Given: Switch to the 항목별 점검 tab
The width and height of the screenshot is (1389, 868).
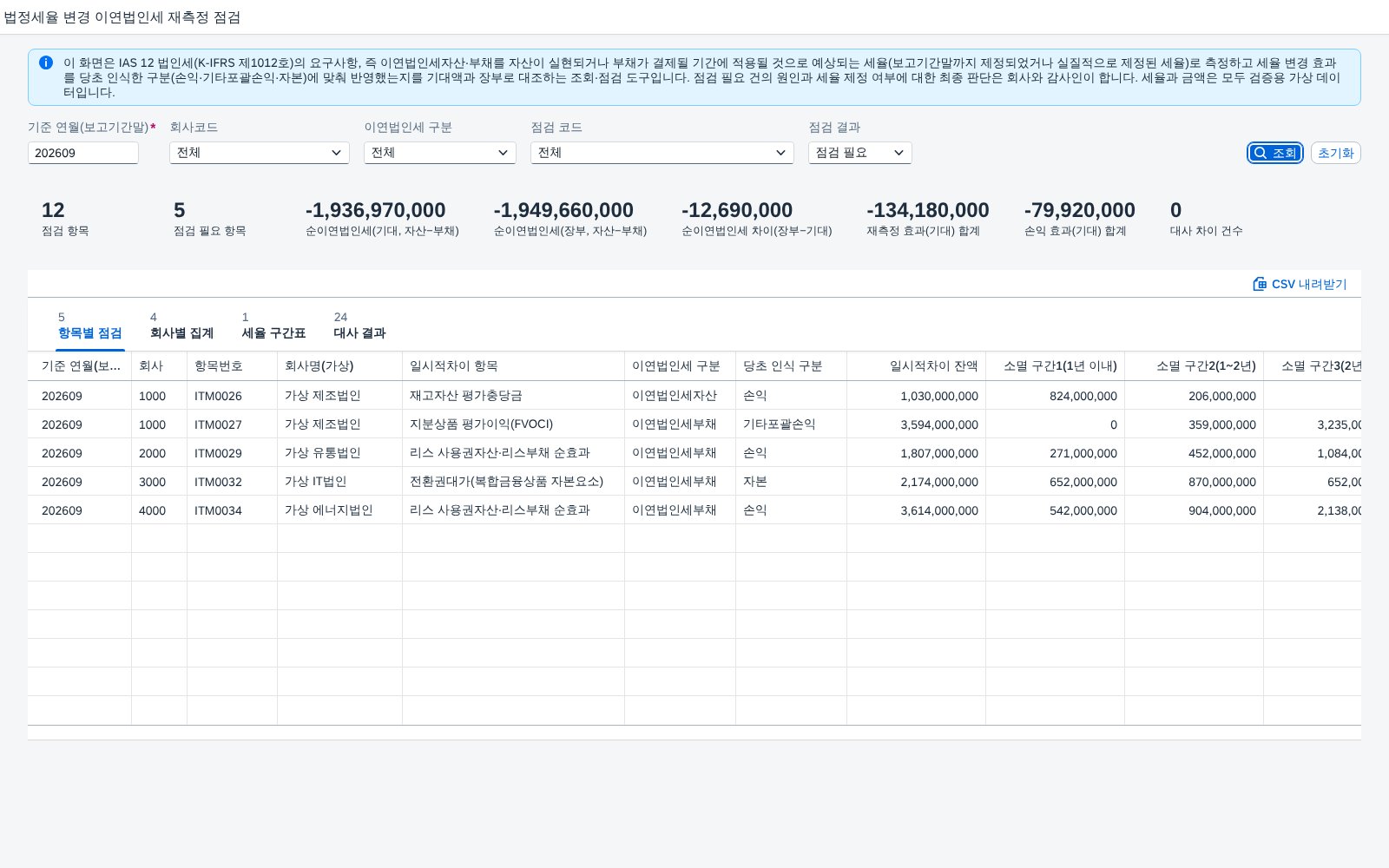Looking at the screenshot, I should pos(90,325).
